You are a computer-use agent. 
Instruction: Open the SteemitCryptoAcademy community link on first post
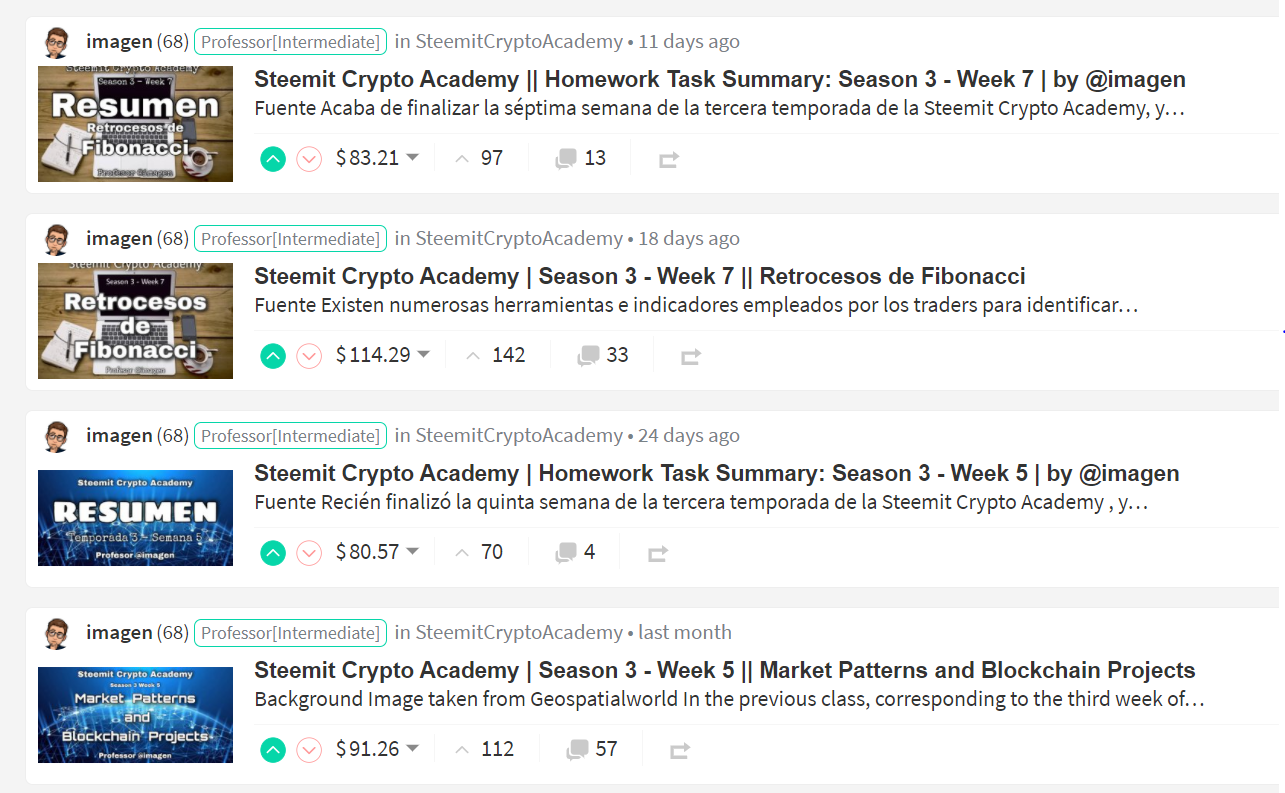point(519,42)
